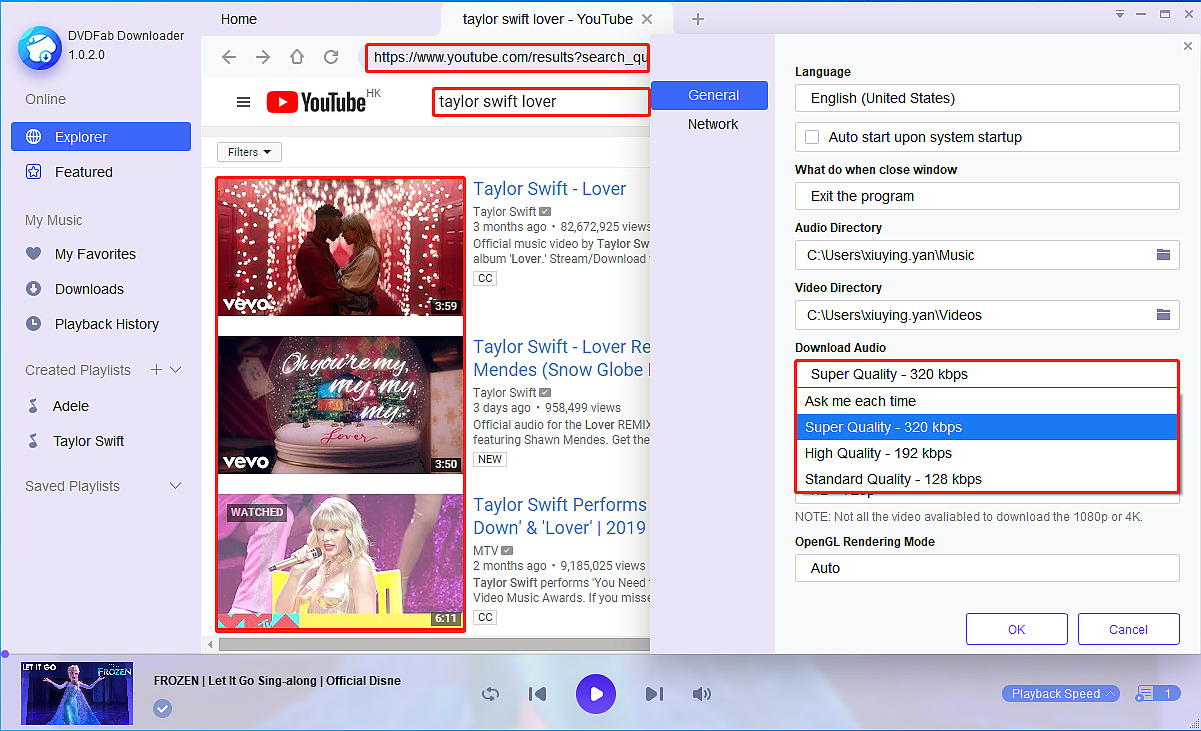Choose High Quality - 192 kbps option
This screenshot has height=731, width=1201.
pos(987,453)
